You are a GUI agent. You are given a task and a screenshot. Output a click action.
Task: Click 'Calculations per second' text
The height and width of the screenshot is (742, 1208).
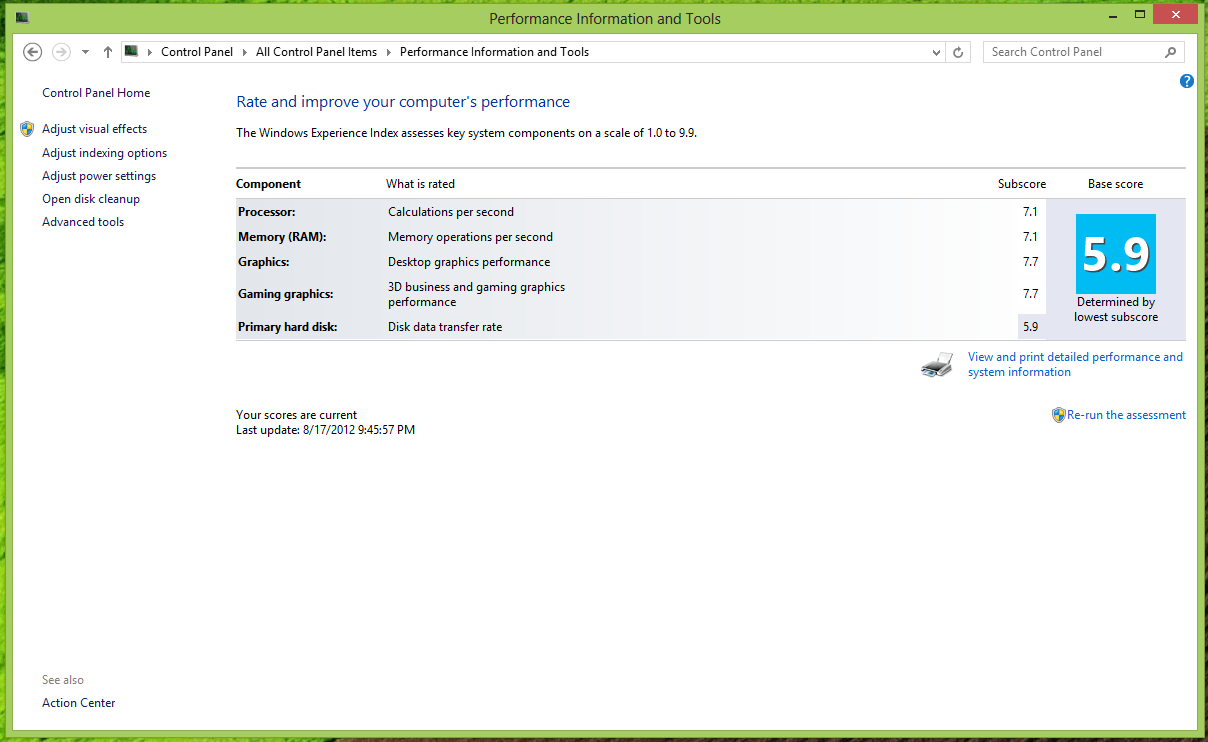(451, 212)
